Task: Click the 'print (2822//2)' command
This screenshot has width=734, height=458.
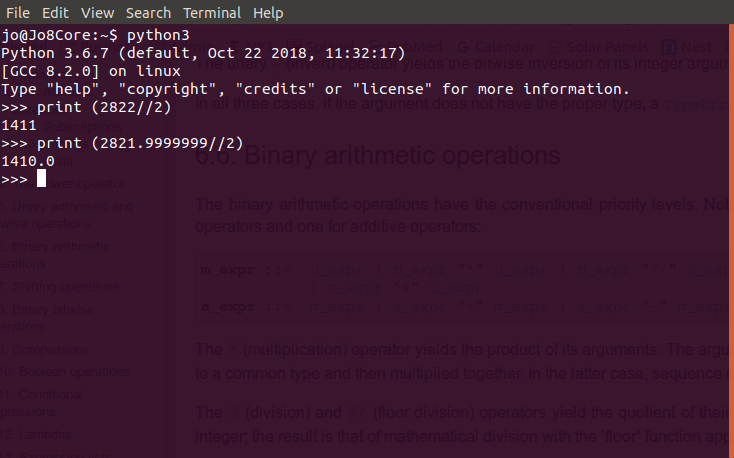Action: click(x=104, y=107)
